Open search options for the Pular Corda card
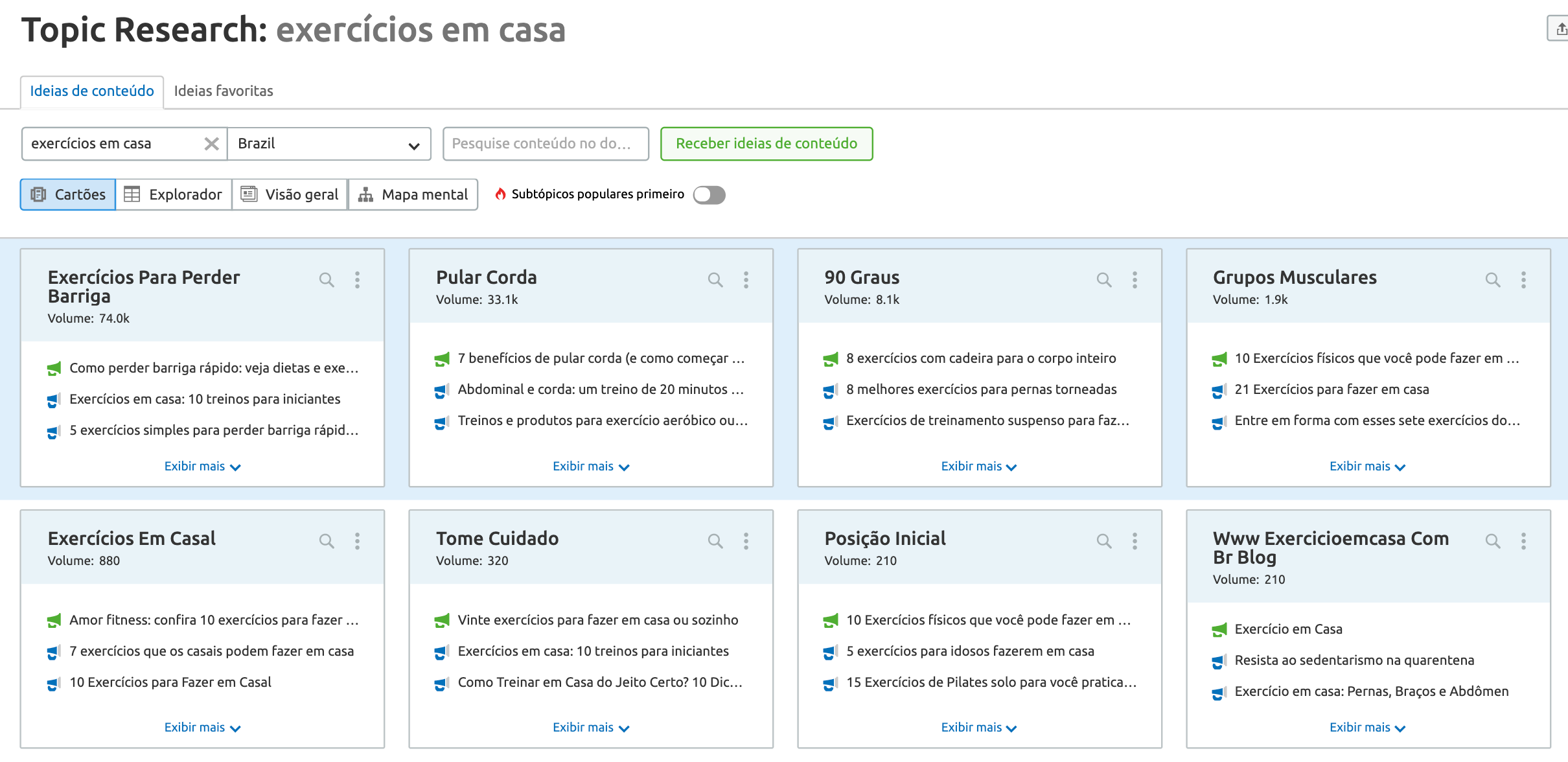The width and height of the screenshot is (1568, 762). pos(715,279)
